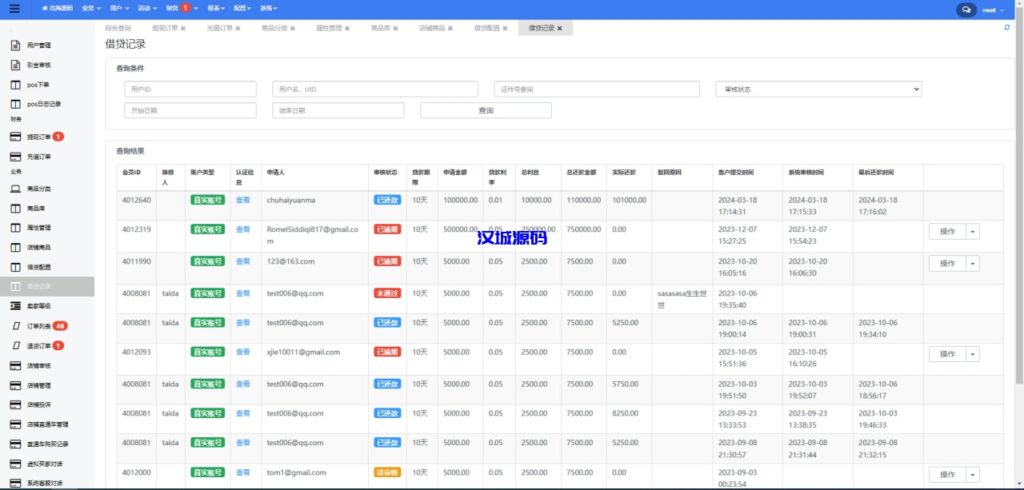The width and height of the screenshot is (1024, 490).
Task: Open 退款订单 with badge 1 in sidebar
Action: [x=39, y=345]
